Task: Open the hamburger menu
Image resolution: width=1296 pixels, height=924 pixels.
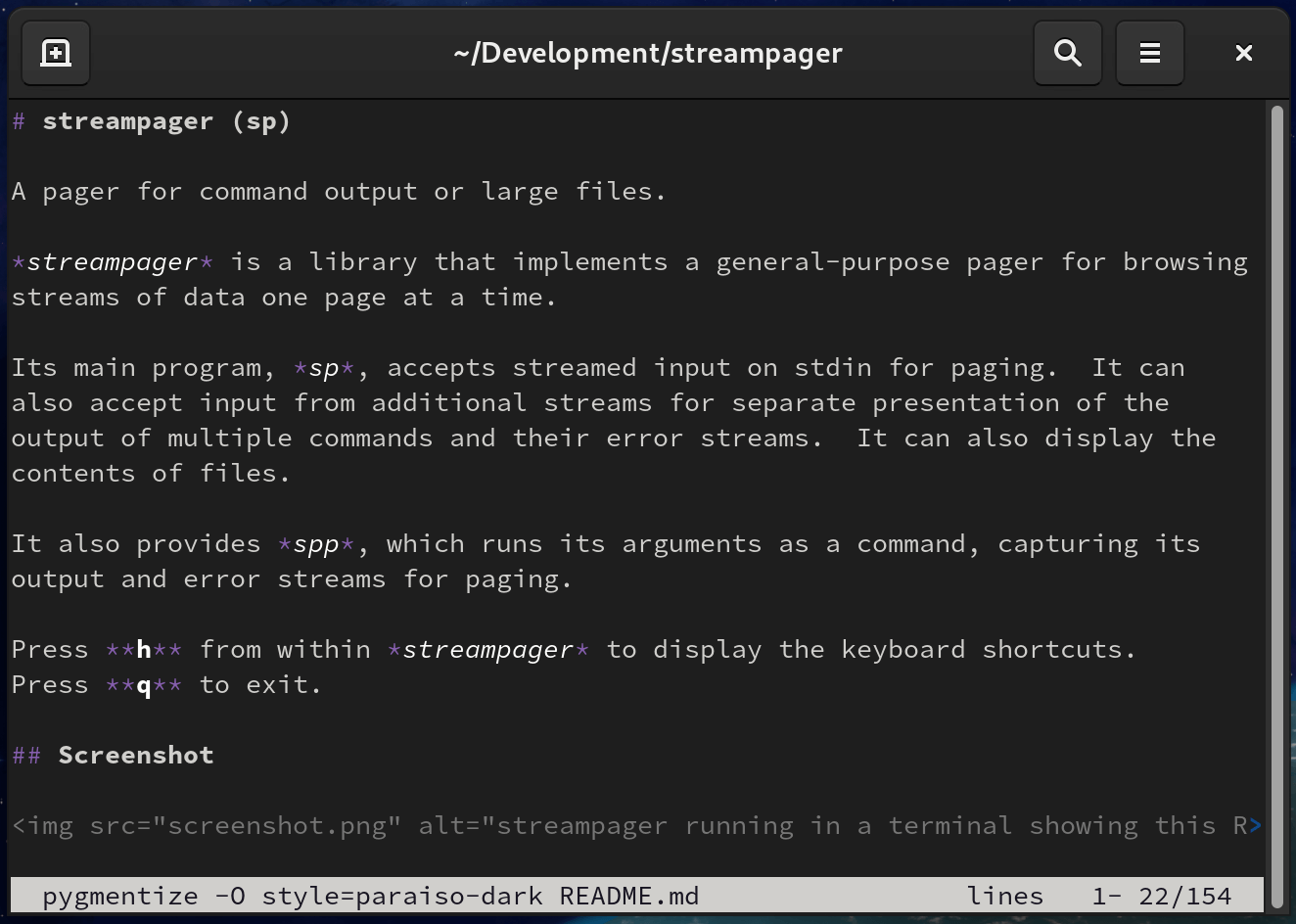Action: [x=1149, y=53]
